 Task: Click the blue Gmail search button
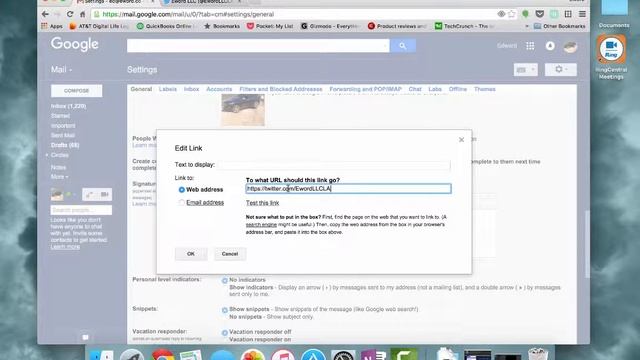(402, 46)
